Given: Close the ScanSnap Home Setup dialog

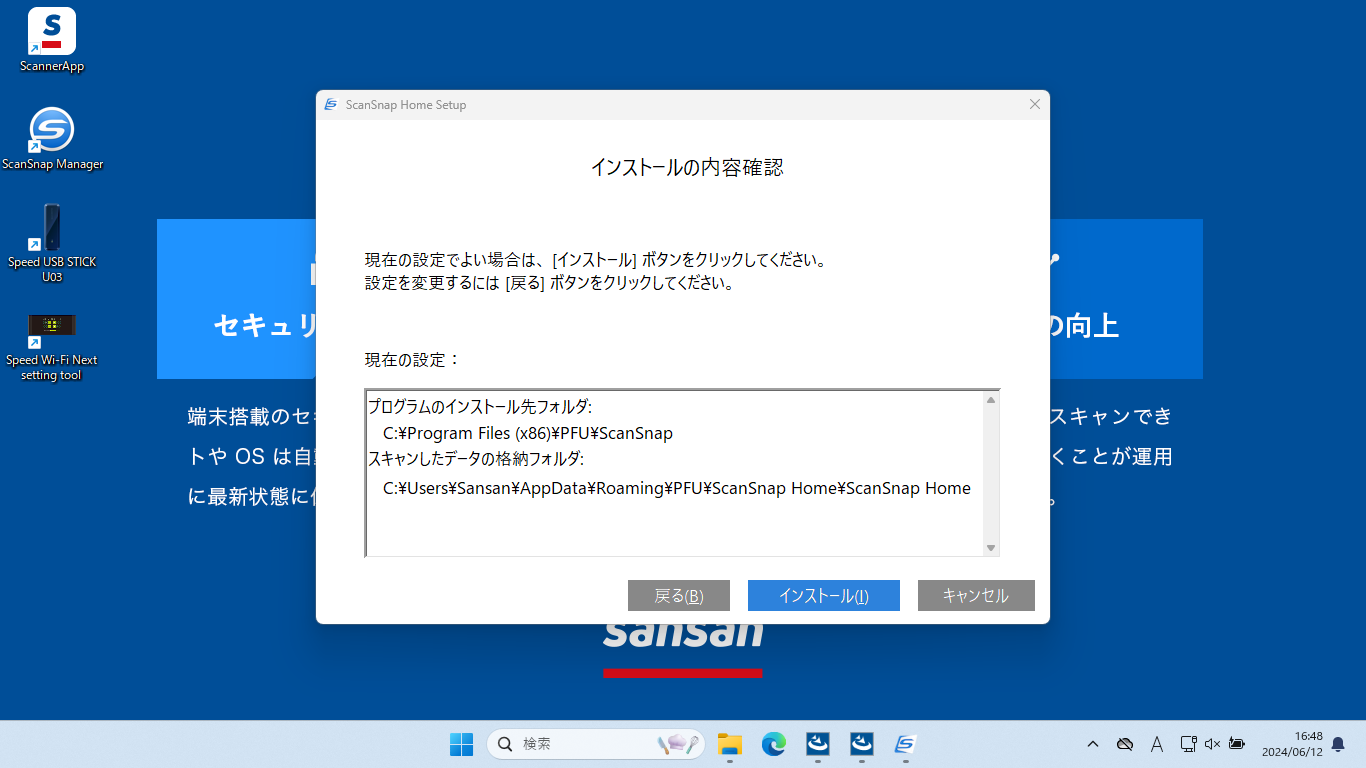Looking at the screenshot, I should point(1035,105).
